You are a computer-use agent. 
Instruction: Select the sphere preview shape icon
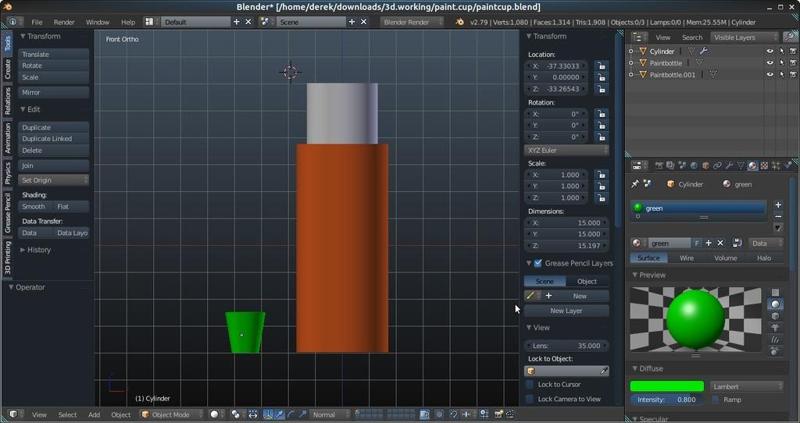[775, 303]
